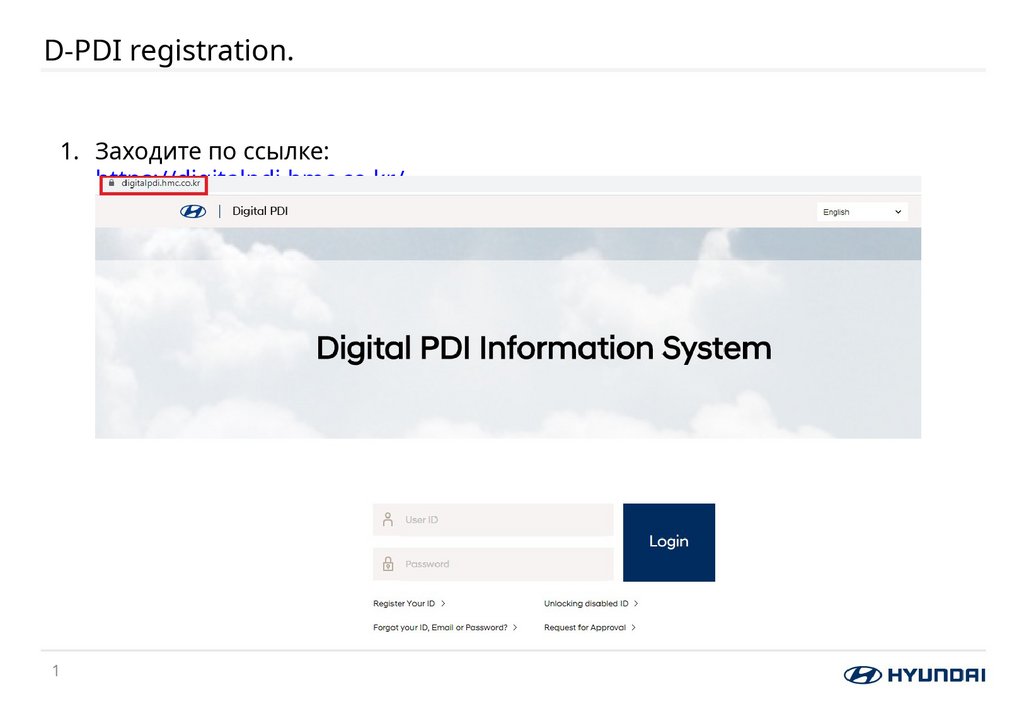Click the partially hidden blue hyperlink under step 1
This screenshot has width=1024, height=709.
250,173
